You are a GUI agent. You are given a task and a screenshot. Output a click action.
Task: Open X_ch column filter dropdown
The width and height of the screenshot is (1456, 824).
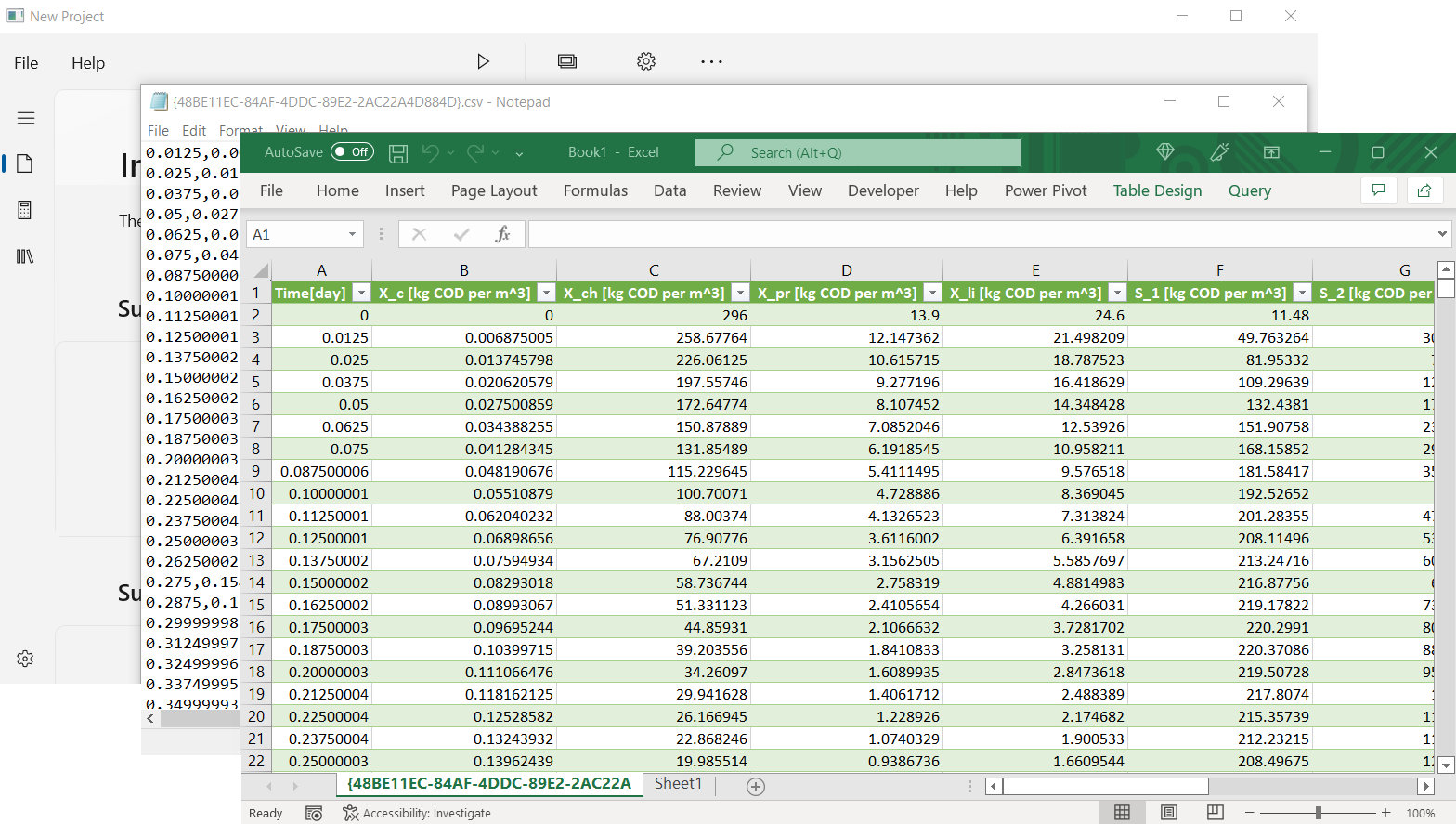(740, 293)
